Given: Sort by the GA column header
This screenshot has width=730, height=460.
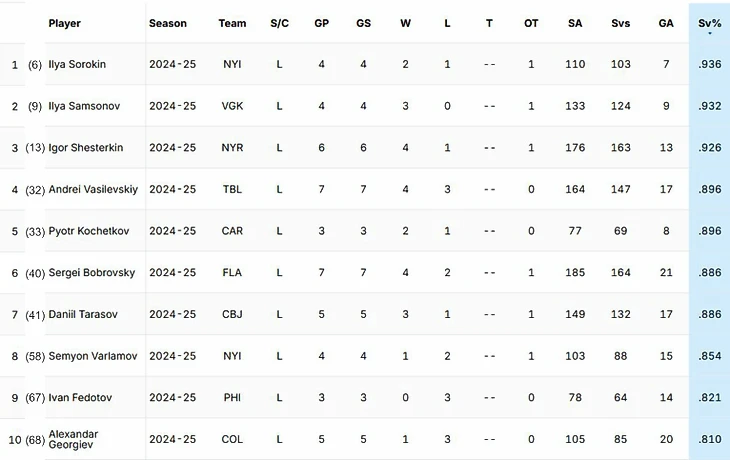Looking at the screenshot, I should coord(666,23).
